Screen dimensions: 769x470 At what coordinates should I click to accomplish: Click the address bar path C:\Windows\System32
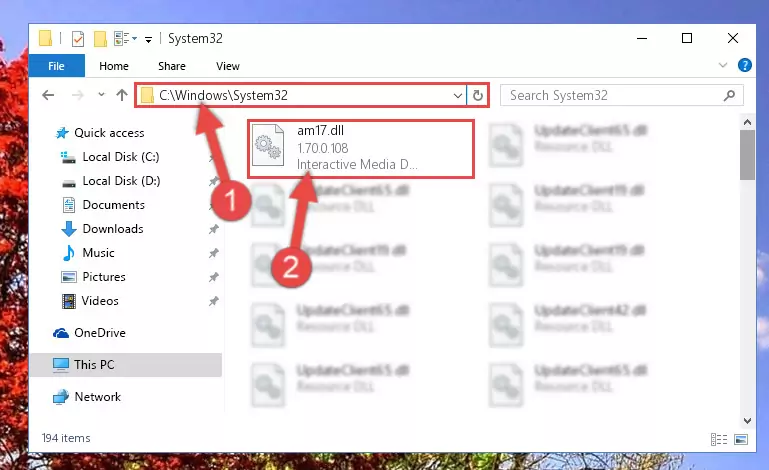coord(223,95)
